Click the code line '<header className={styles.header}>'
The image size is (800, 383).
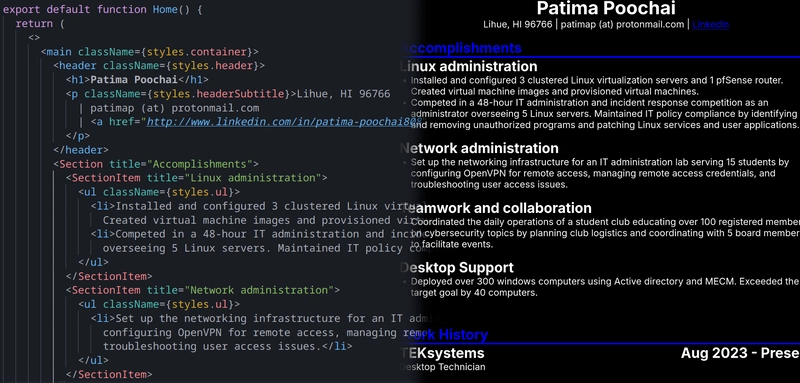pos(159,66)
